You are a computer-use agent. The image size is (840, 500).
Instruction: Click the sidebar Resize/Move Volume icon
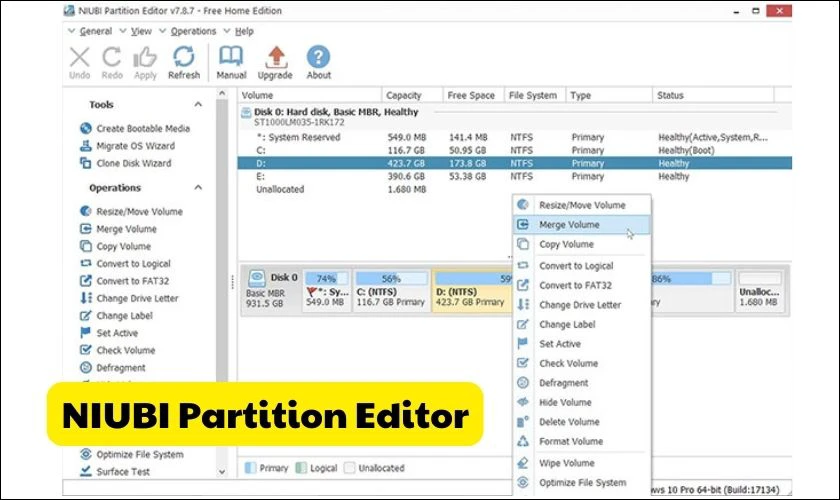pyautogui.click(x=86, y=211)
